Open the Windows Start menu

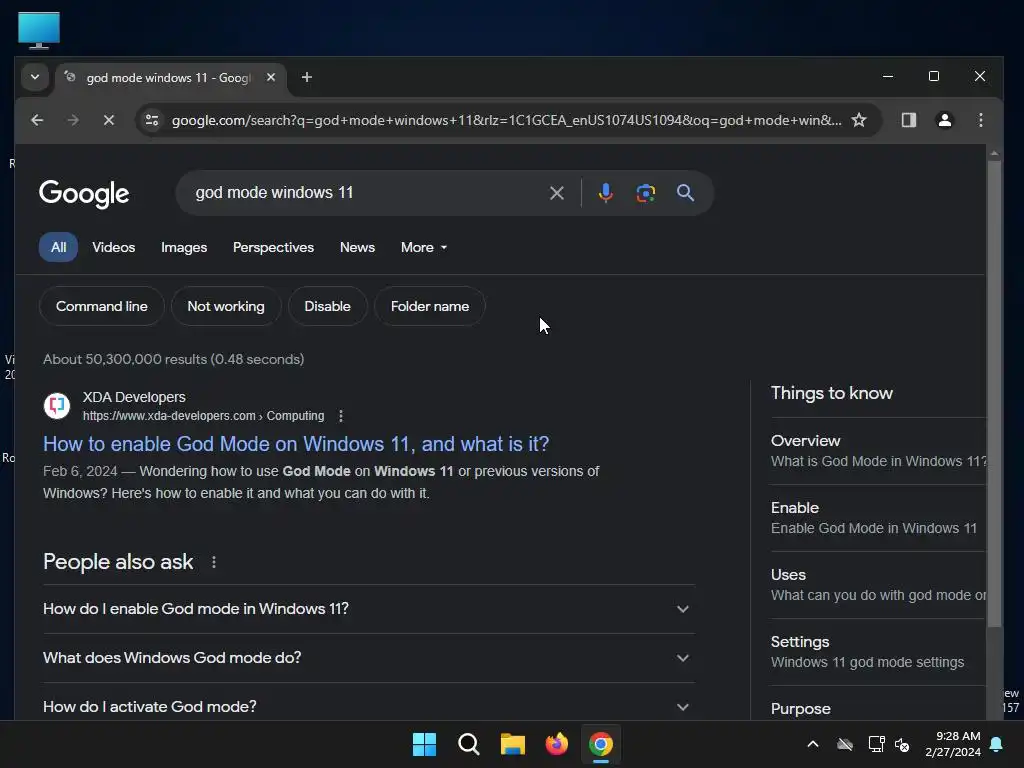coord(424,744)
